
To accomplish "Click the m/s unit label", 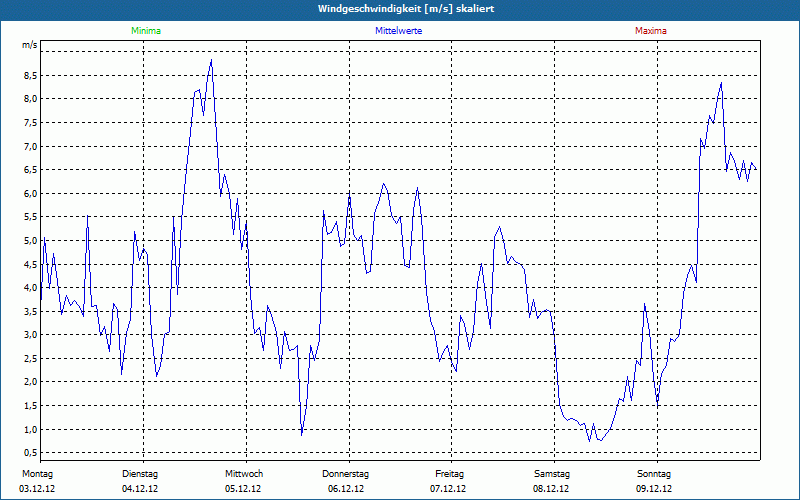I will [x=30, y=45].
